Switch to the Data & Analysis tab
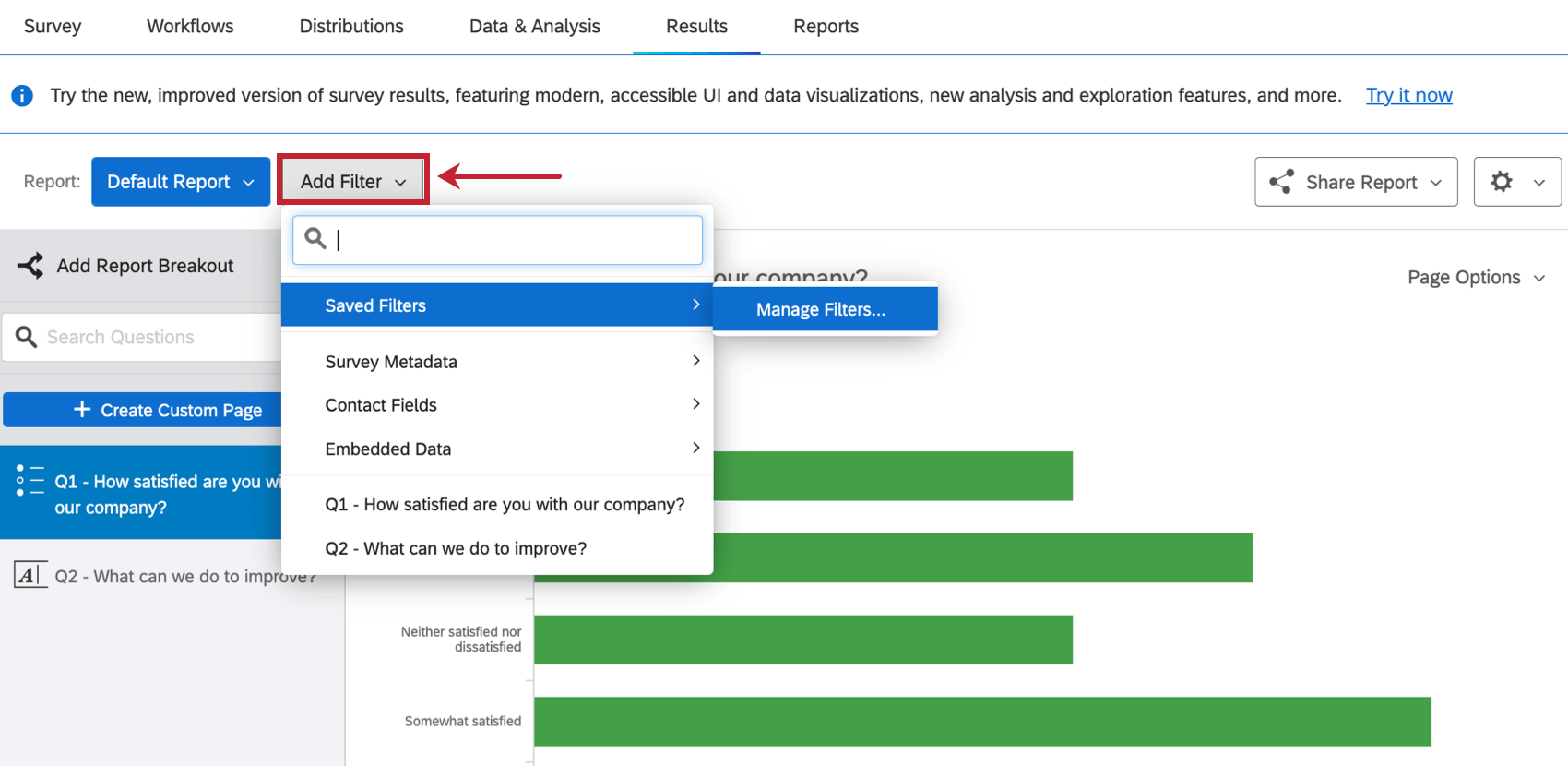This screenshot has height=766, width=1568. pos(535,27)
